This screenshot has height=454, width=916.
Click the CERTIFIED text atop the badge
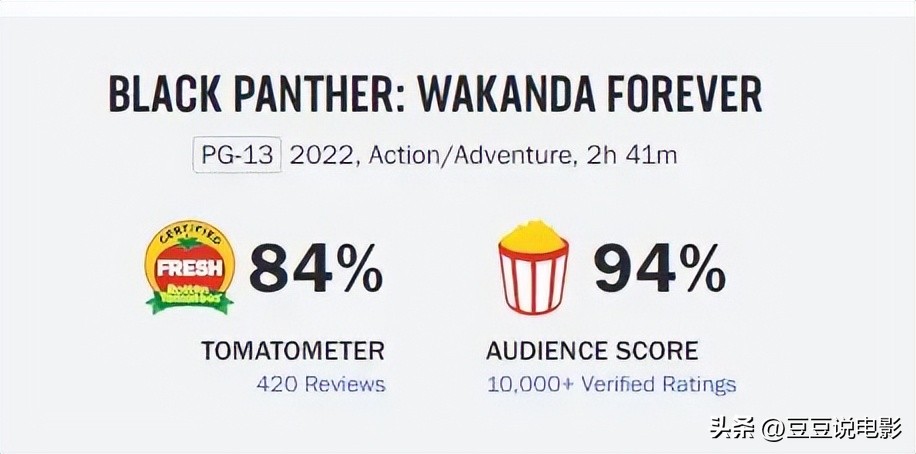click(190, 236)
